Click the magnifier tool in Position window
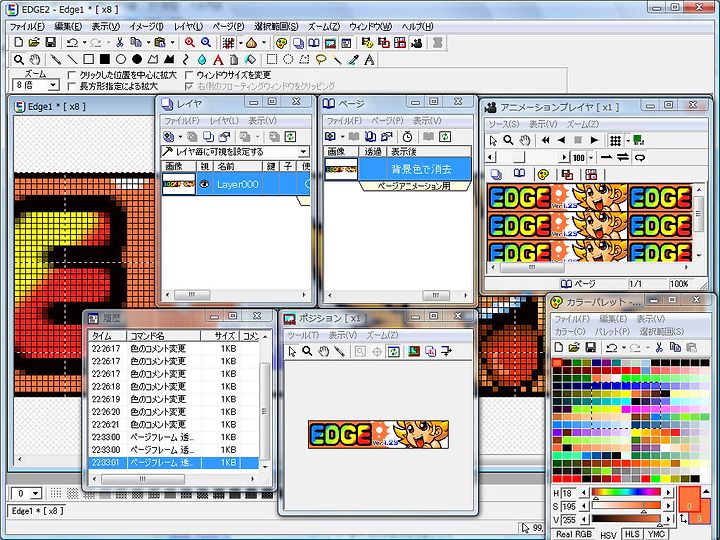Viewport: 720px width, 540px height. [x=307, y=351]
